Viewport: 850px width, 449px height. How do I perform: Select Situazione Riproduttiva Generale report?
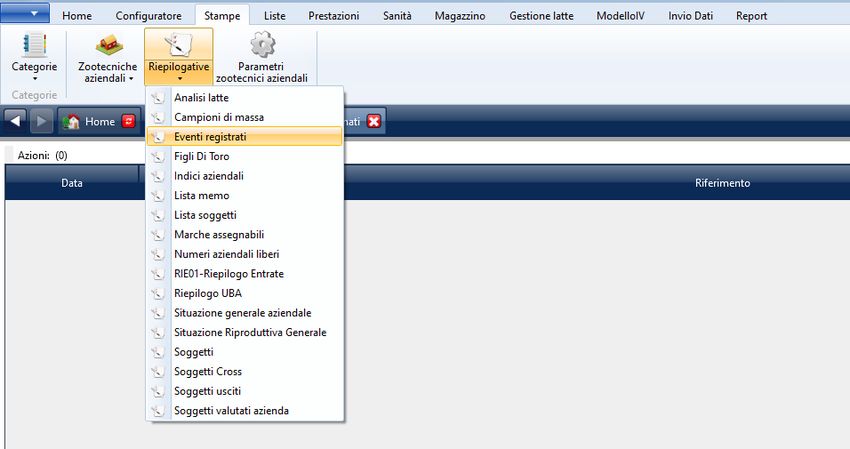pyautogui.click(x=250, y=332)
